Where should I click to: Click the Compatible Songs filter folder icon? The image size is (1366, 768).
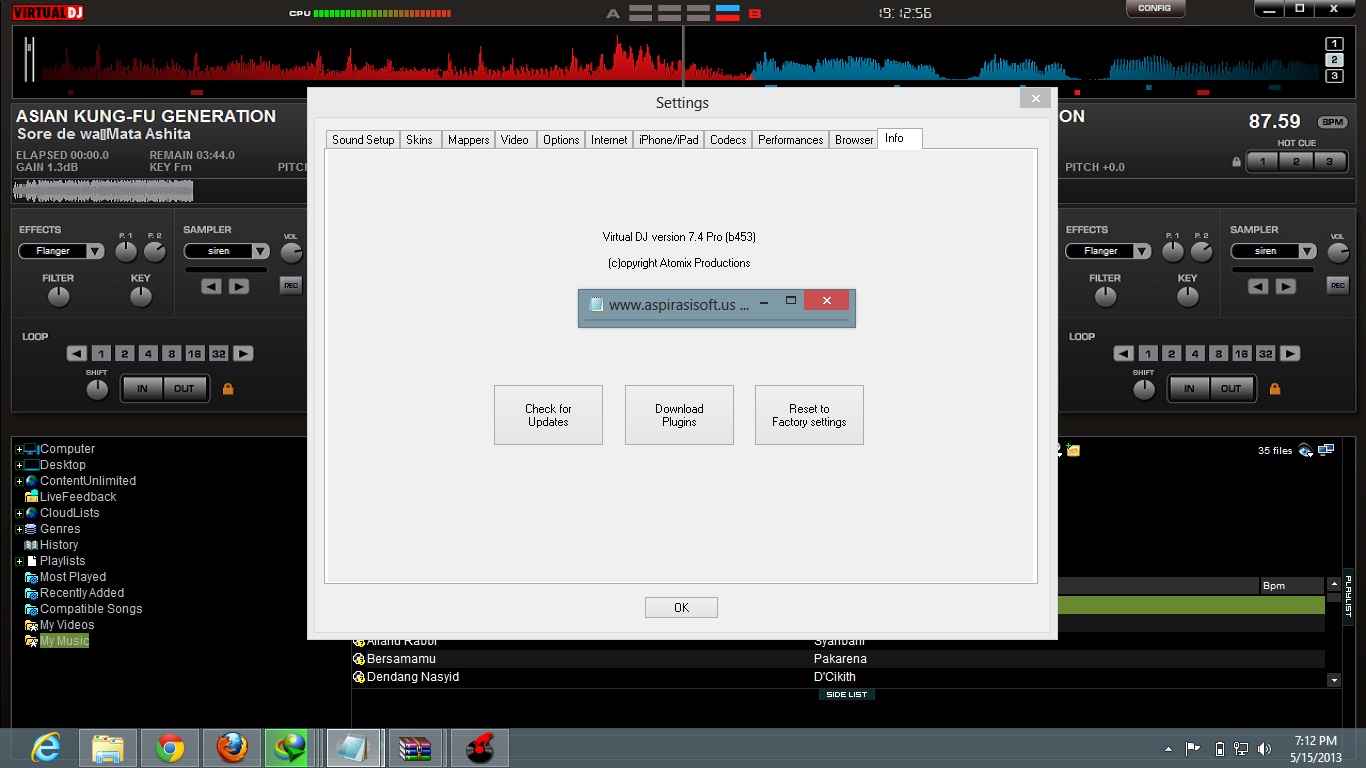click(x=31, y=609)
